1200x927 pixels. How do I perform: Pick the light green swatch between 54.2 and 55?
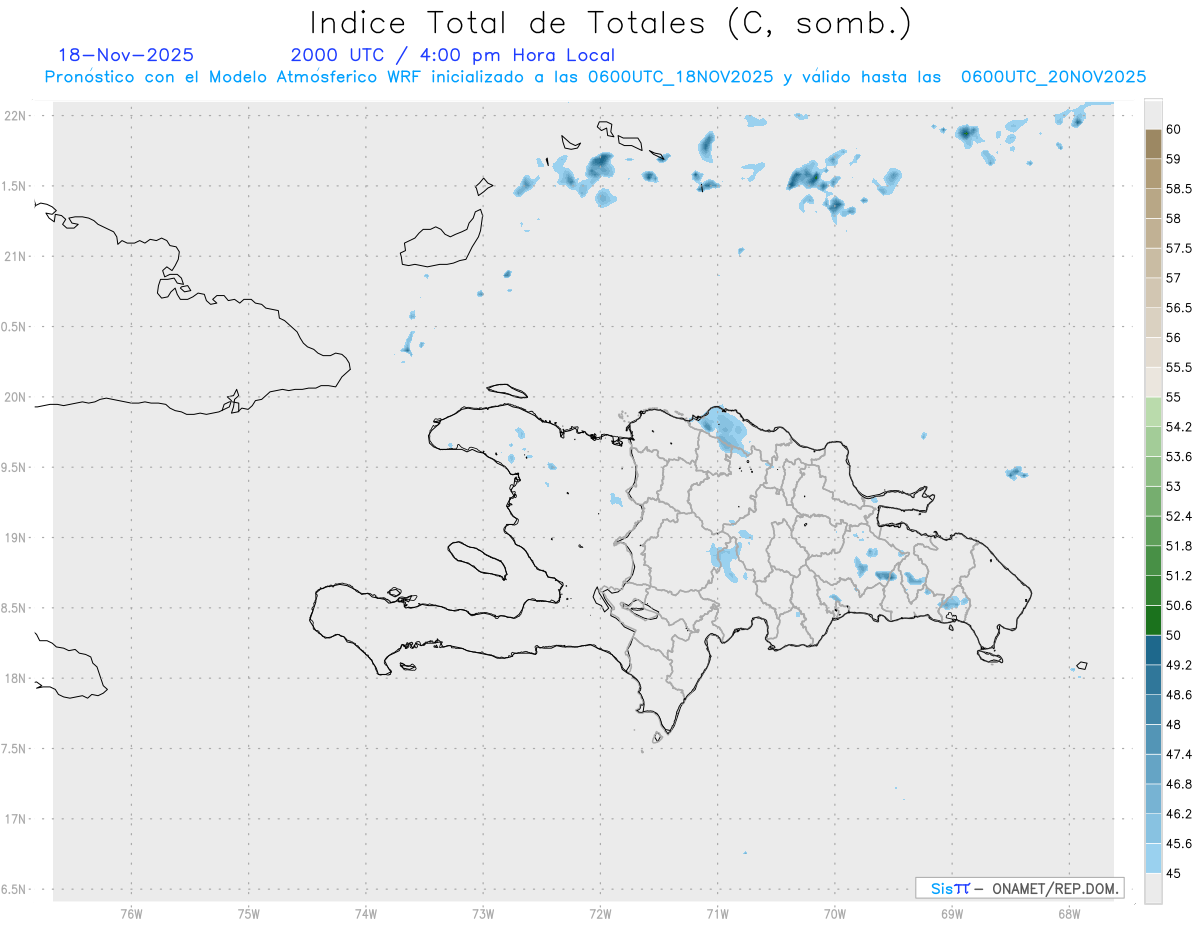[1153, 412]
